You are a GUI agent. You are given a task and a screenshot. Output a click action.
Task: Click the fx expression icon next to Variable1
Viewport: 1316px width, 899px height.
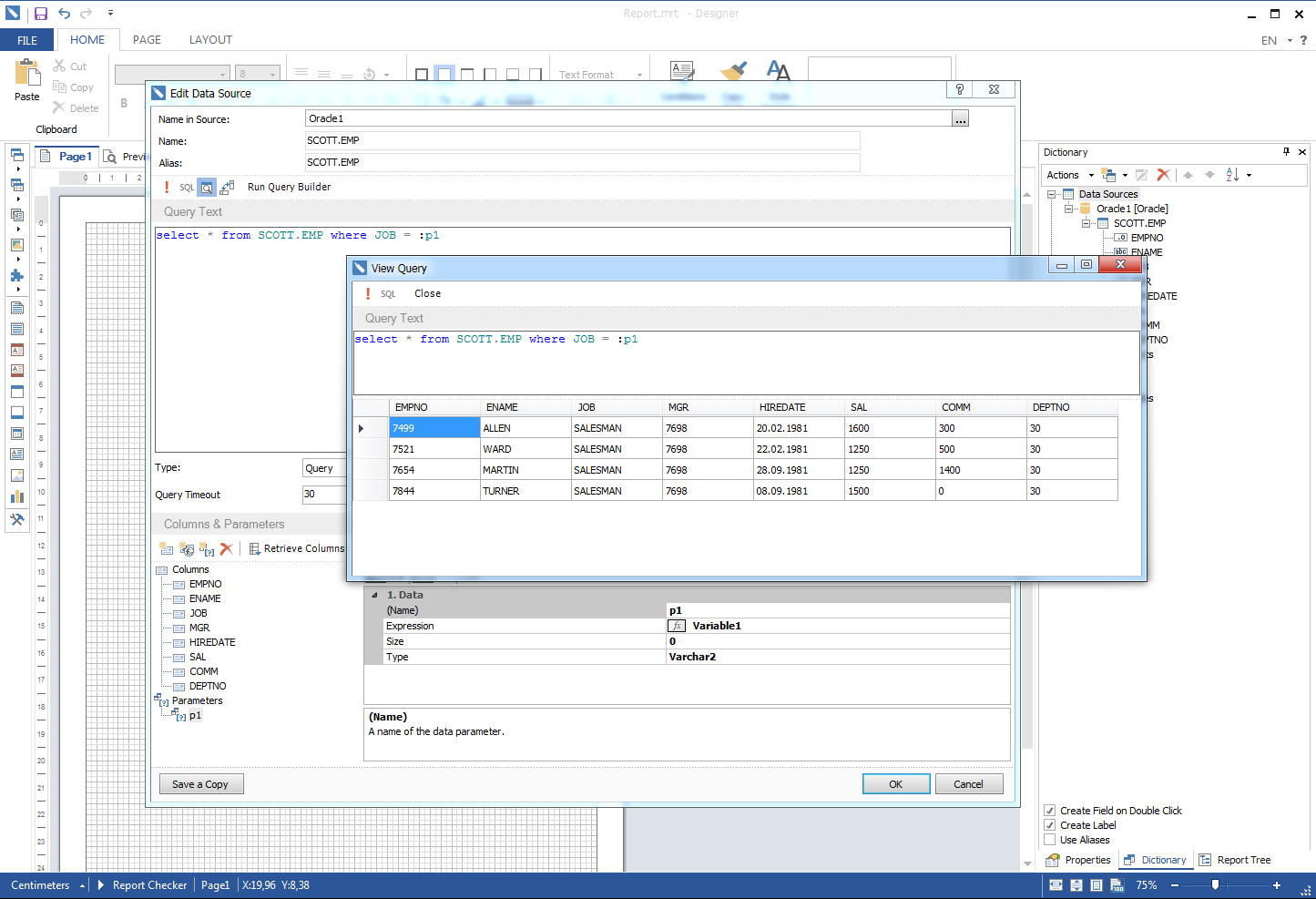(677, 626)
